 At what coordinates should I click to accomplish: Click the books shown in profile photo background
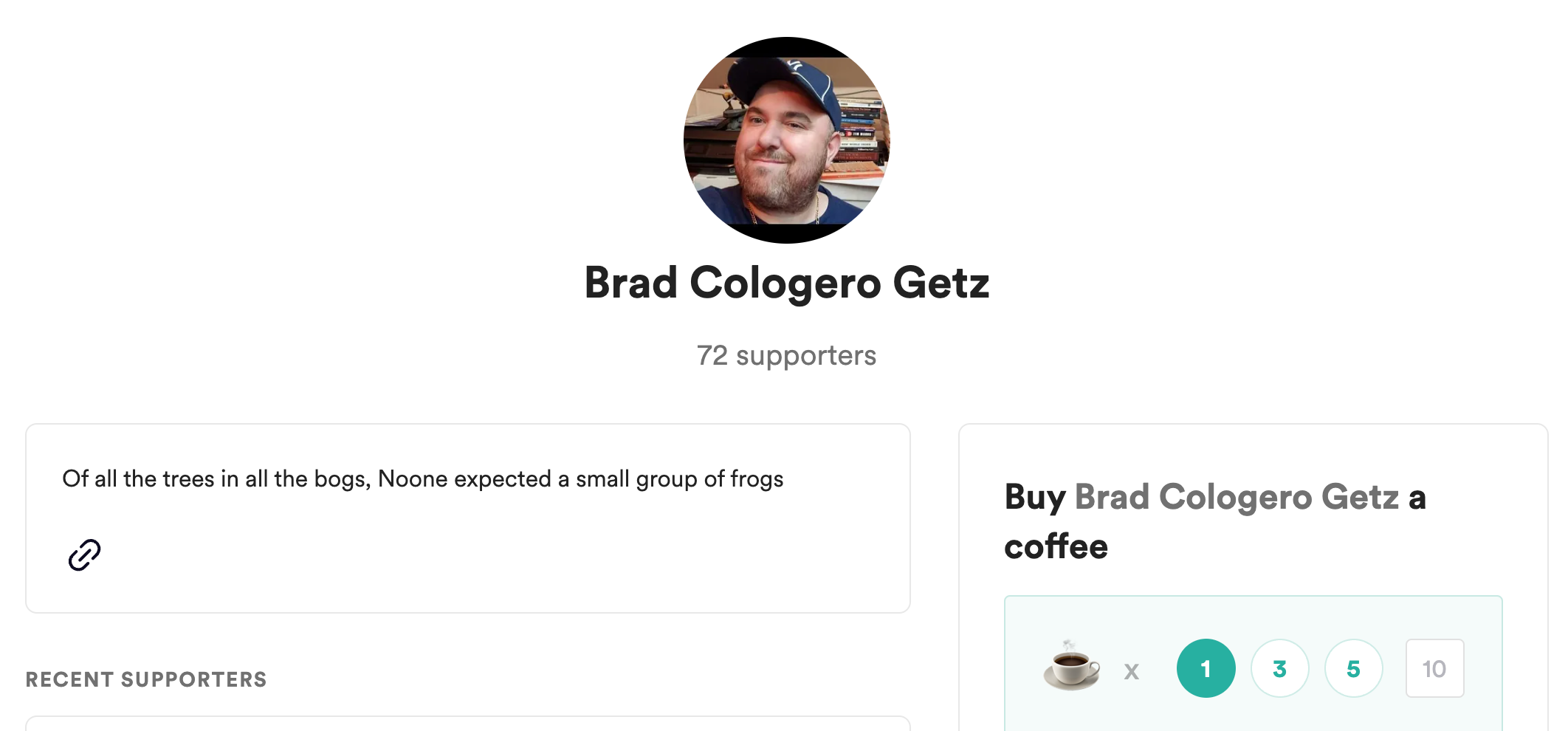click(862, 131)
